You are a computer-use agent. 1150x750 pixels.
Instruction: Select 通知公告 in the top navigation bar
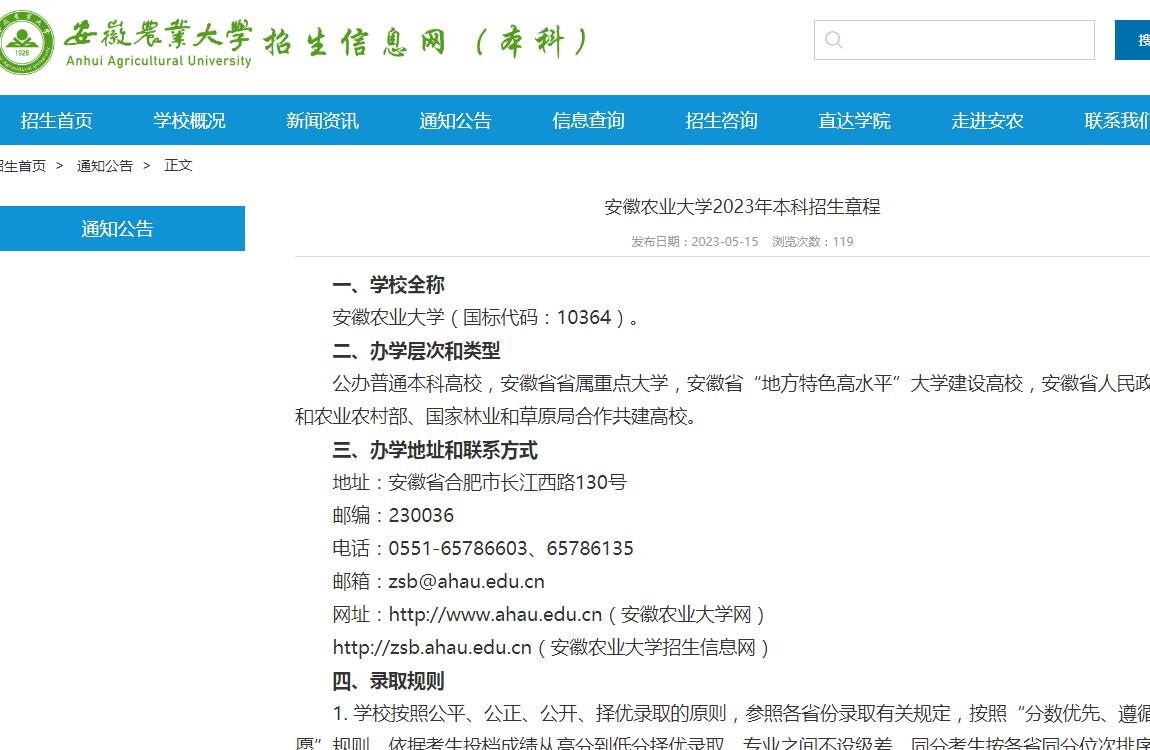455,120
